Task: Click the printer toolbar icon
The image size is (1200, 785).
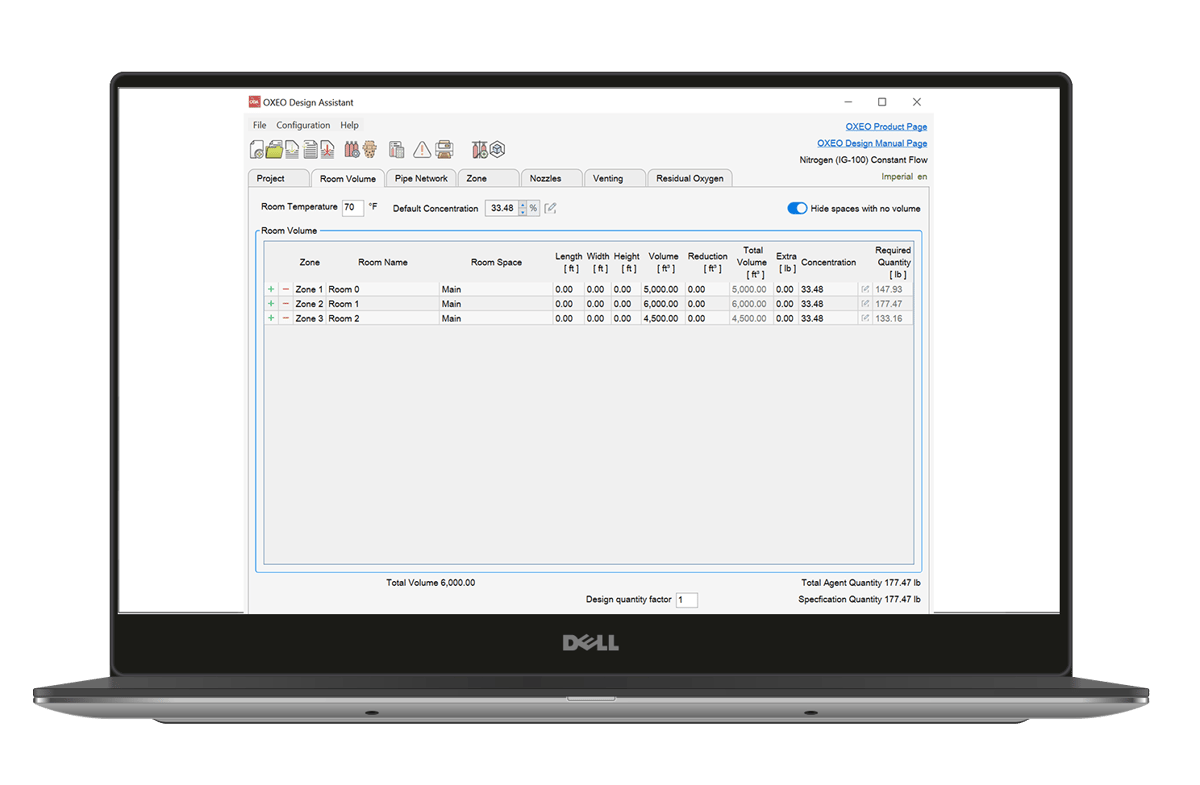Action: point(445,150)
